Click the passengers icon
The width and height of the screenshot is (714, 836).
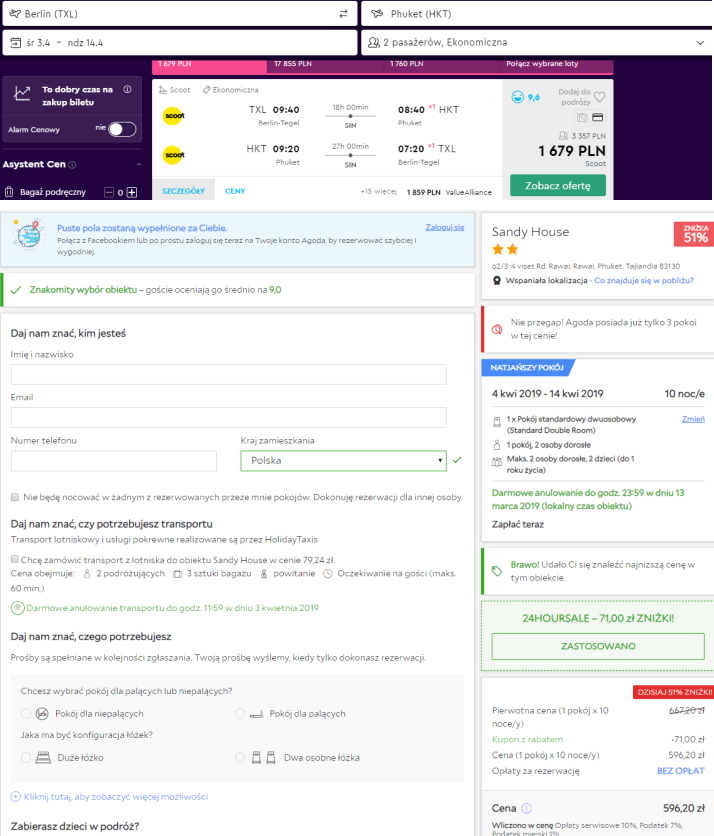374,42
